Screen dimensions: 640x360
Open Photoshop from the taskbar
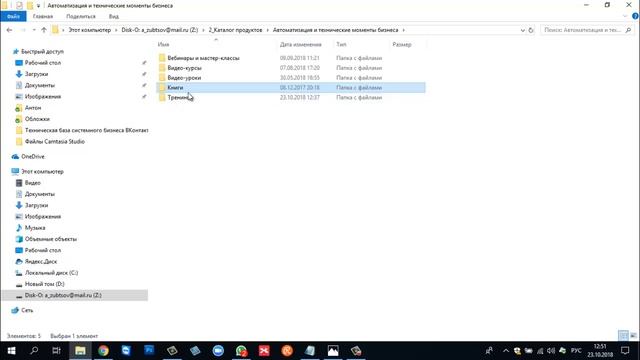[x=149, y=351]
